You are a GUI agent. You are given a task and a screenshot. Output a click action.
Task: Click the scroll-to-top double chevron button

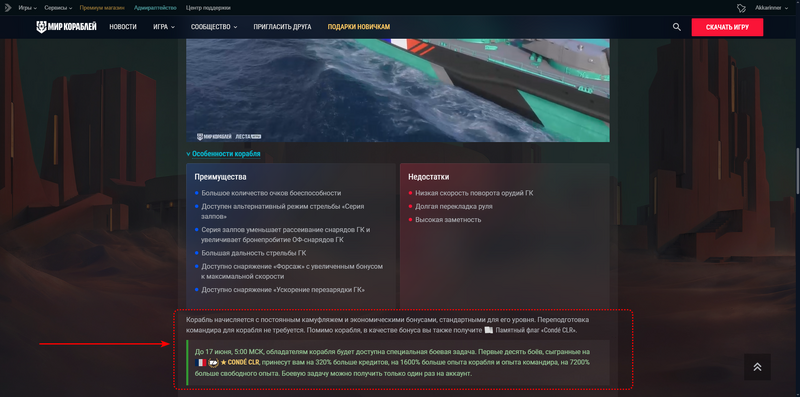pyautogui.click(x=757, y=367)
